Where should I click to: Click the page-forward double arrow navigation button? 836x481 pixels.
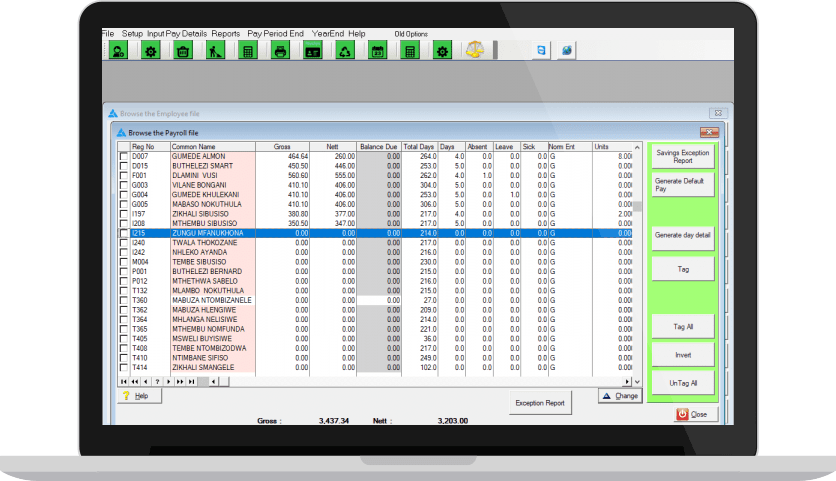[180, 381]
